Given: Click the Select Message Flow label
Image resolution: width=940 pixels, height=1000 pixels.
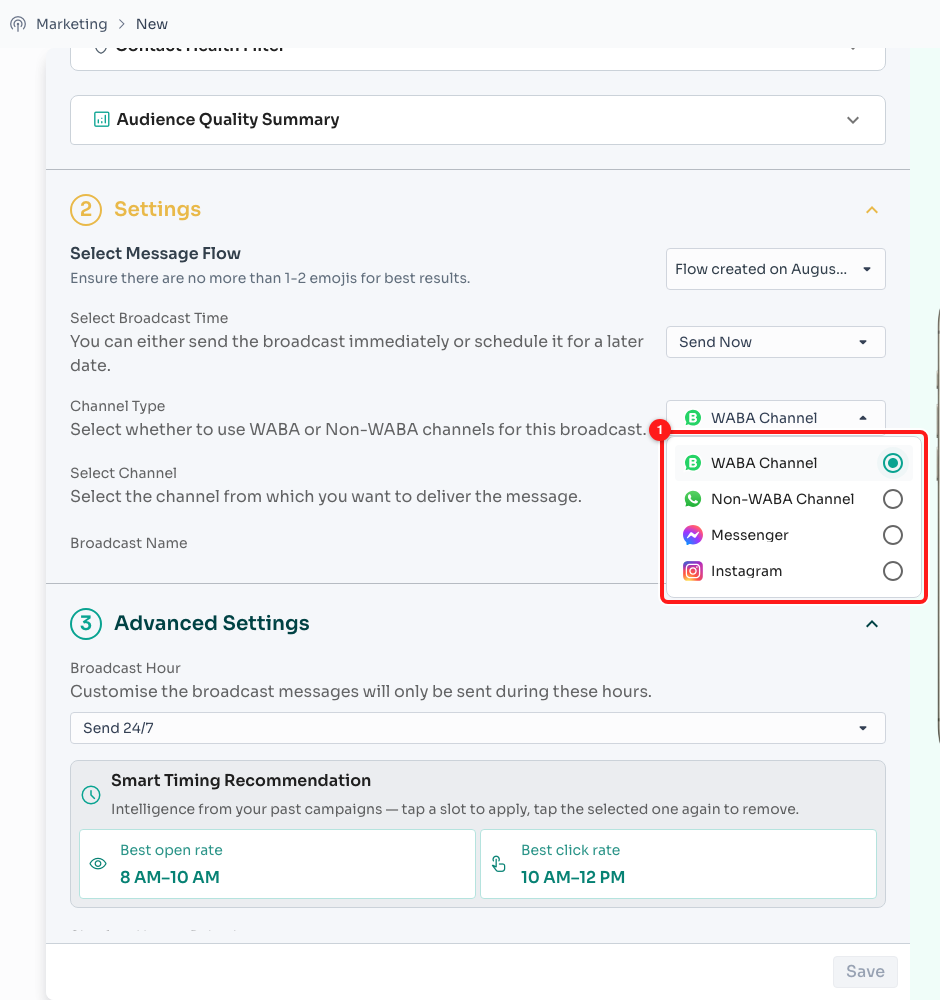Looking at the screenshot, I should (156, 253).
